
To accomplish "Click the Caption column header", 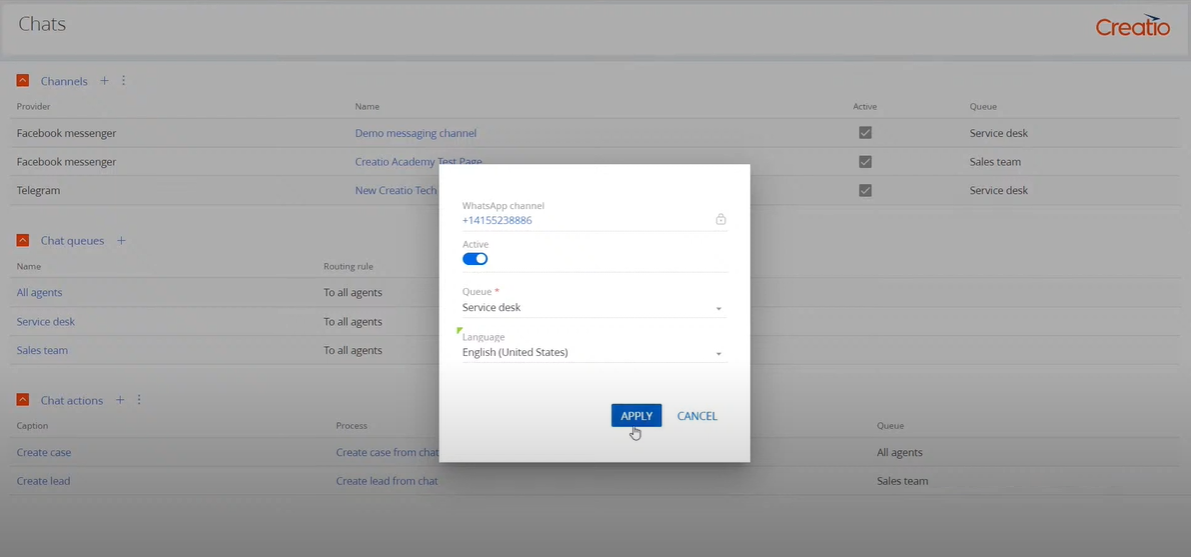I will [x=33, y=426].
